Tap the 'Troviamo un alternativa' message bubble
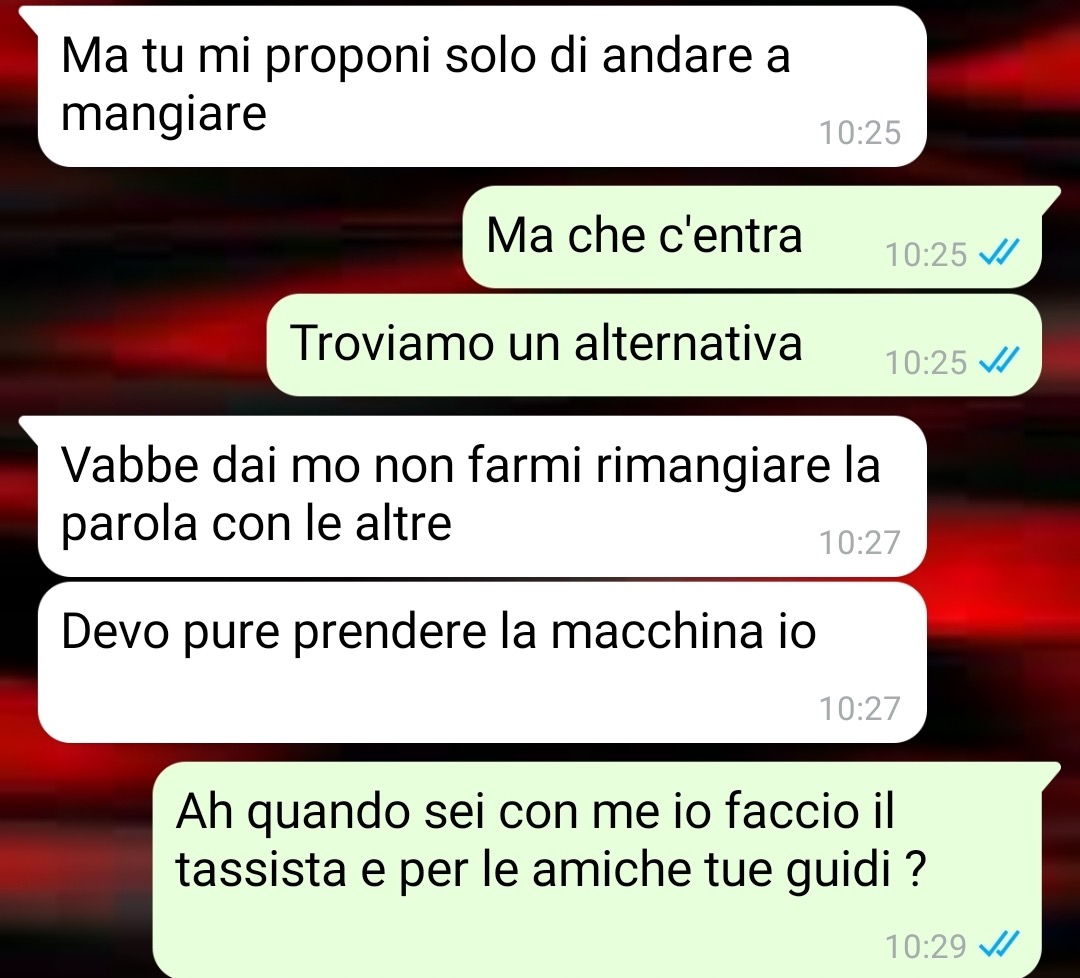1080x978 pixels. click(x=654, y=345)
